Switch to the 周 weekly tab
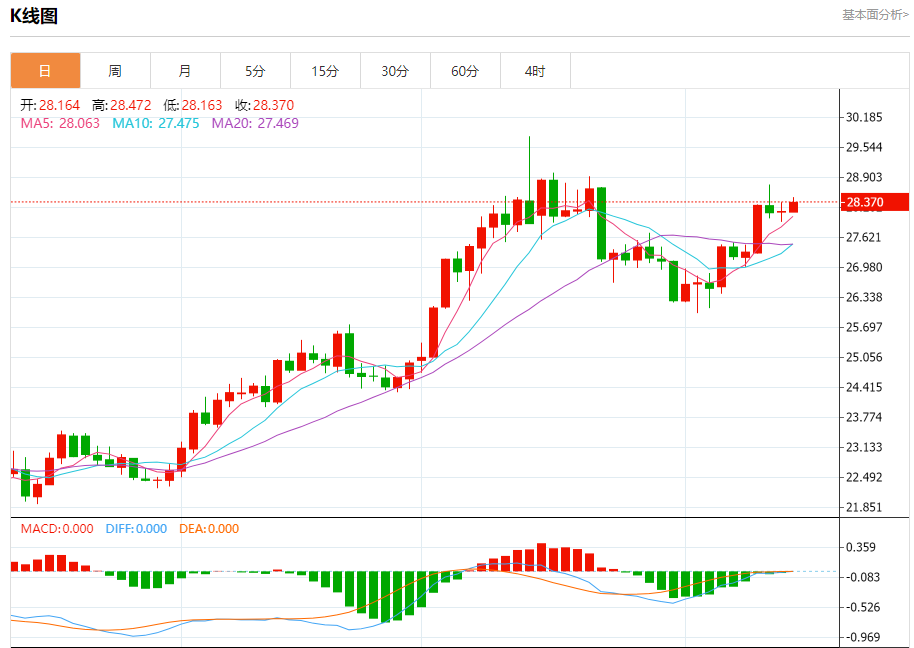The height and width of the screenshot is (648, 914). pyautogui.click(x=115, y=71)
